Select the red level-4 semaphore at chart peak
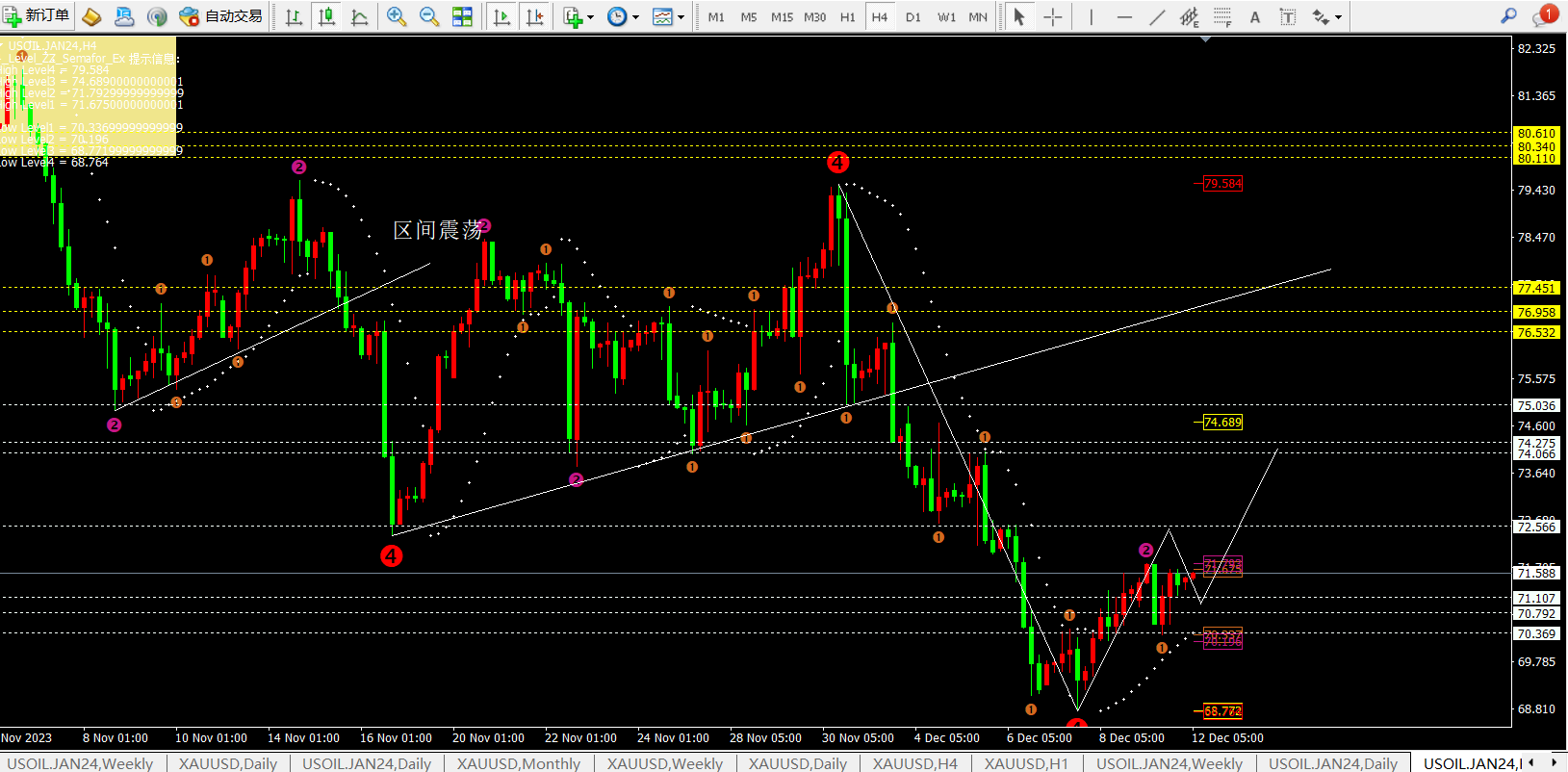Screen dimensions: 1568x772 (837, 162)
